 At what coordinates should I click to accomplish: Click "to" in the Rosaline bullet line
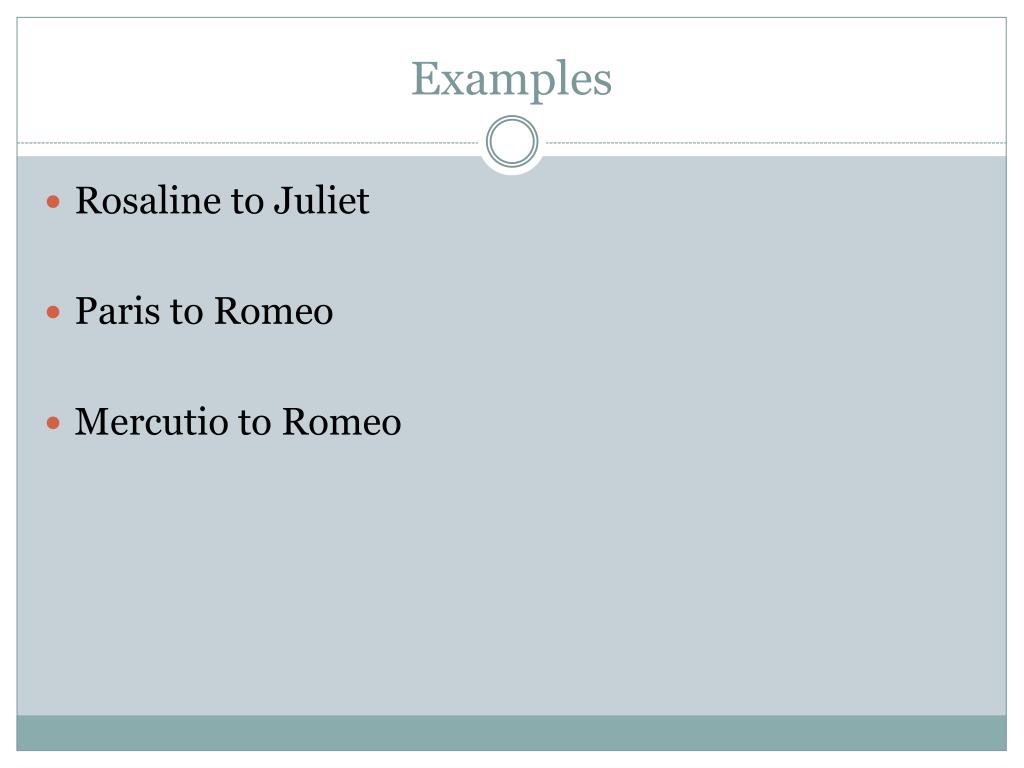tap(248, 201)
